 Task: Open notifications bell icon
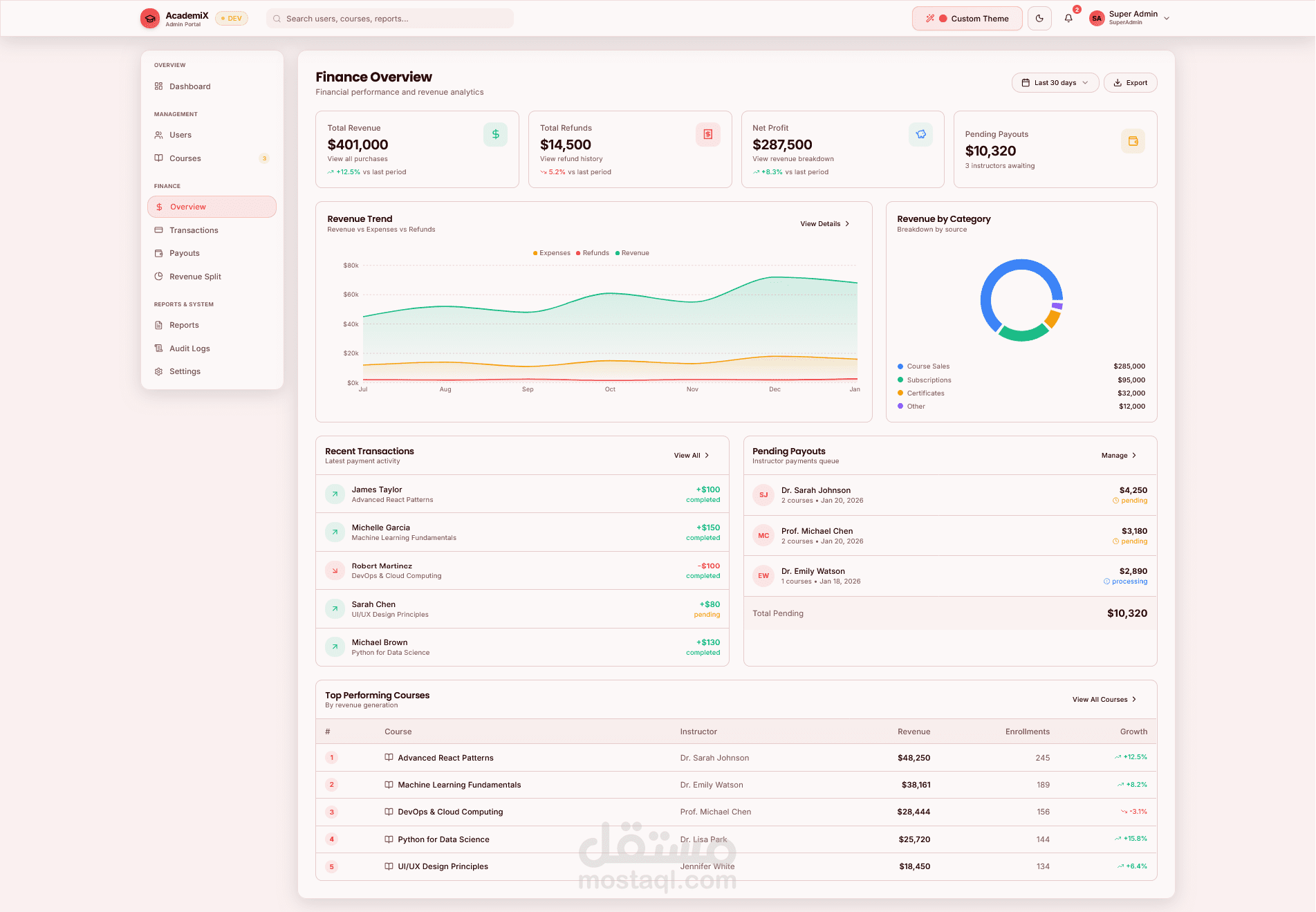(1068, 19)
